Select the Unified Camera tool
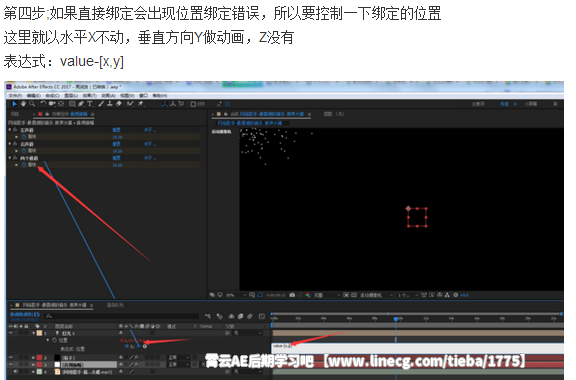 click(x=52, y=104)
